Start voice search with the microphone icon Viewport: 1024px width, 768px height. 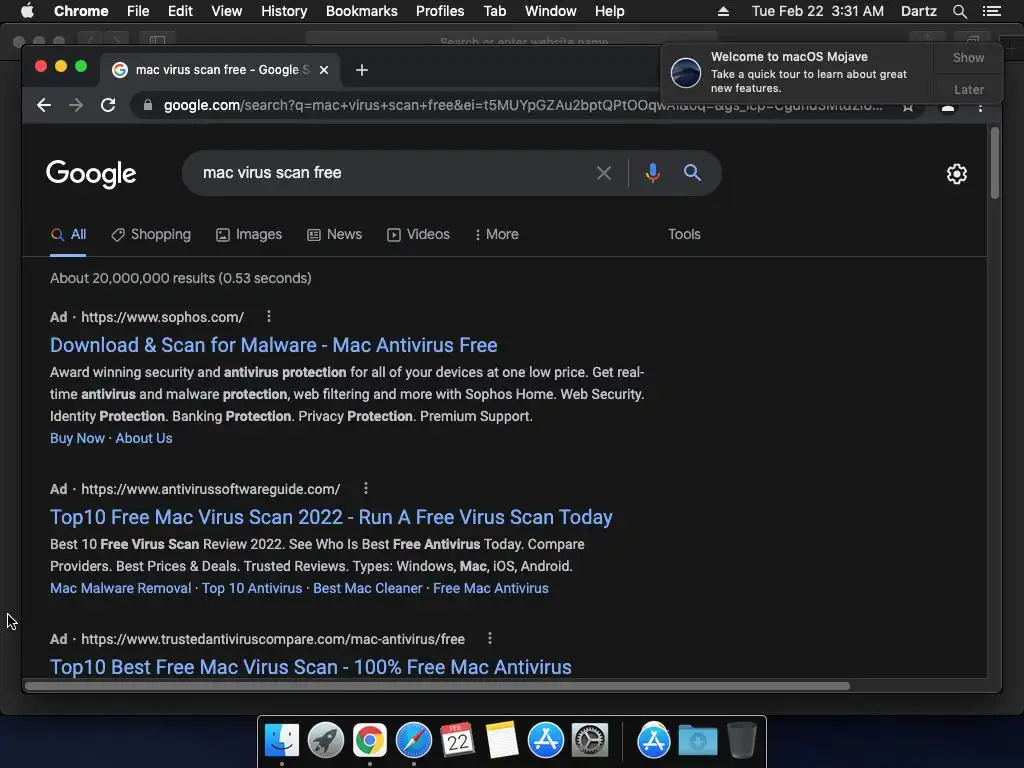click(x=652, y=173)
